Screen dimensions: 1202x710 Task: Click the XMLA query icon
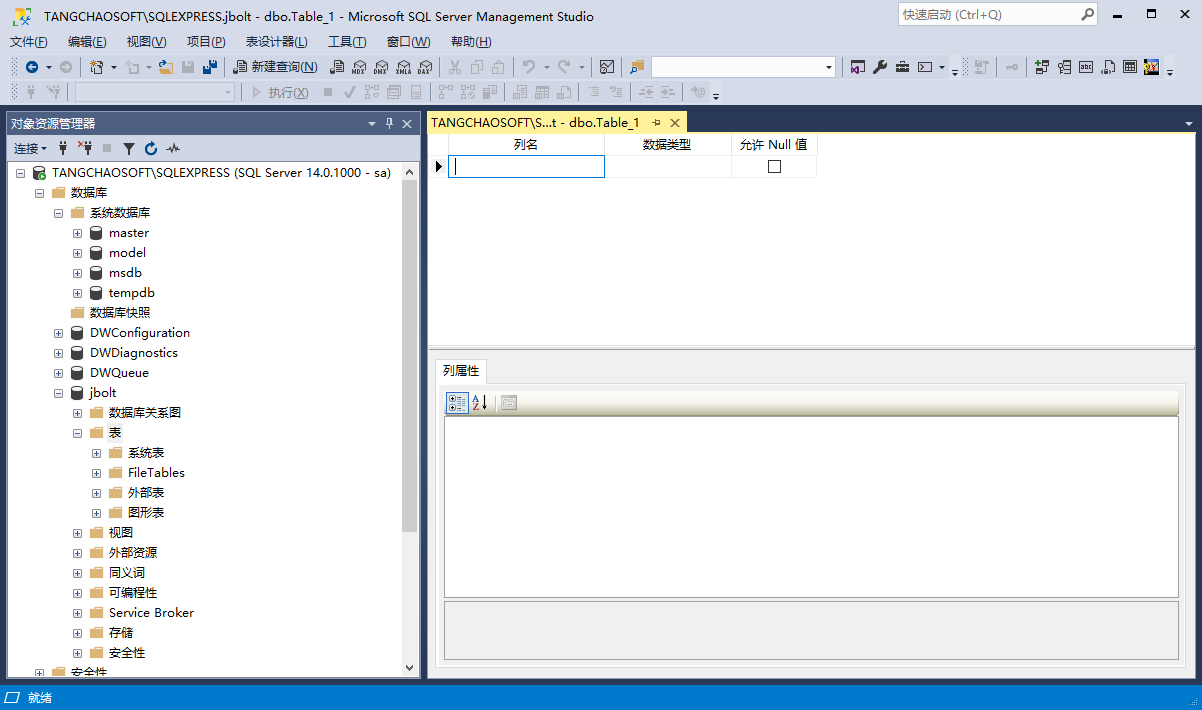tap(403, 67)
